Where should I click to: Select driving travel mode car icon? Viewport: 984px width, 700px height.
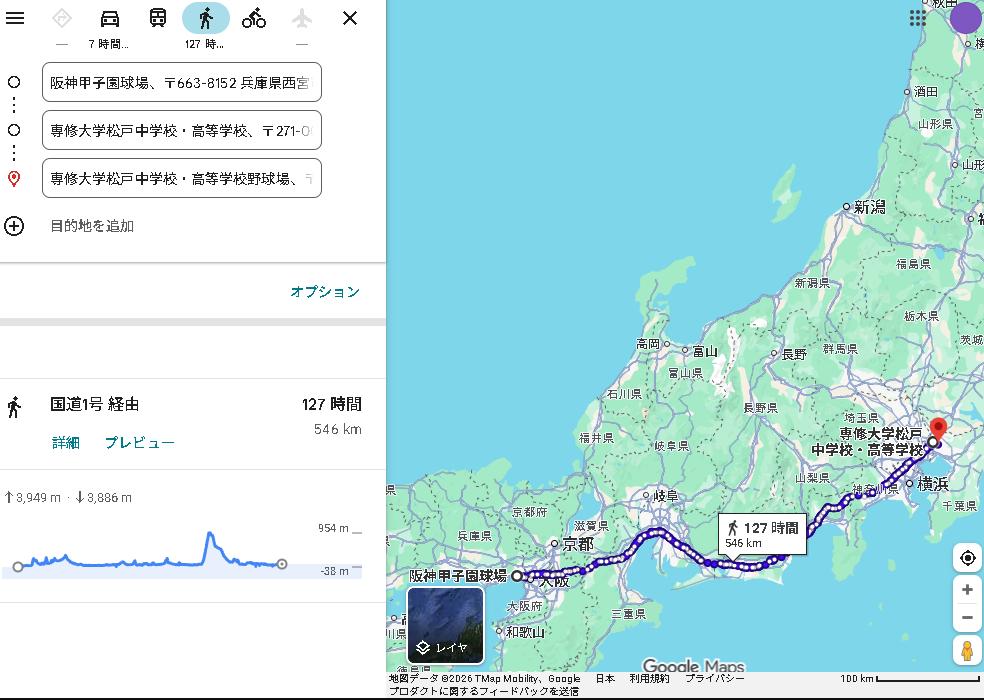pos(110,18)
